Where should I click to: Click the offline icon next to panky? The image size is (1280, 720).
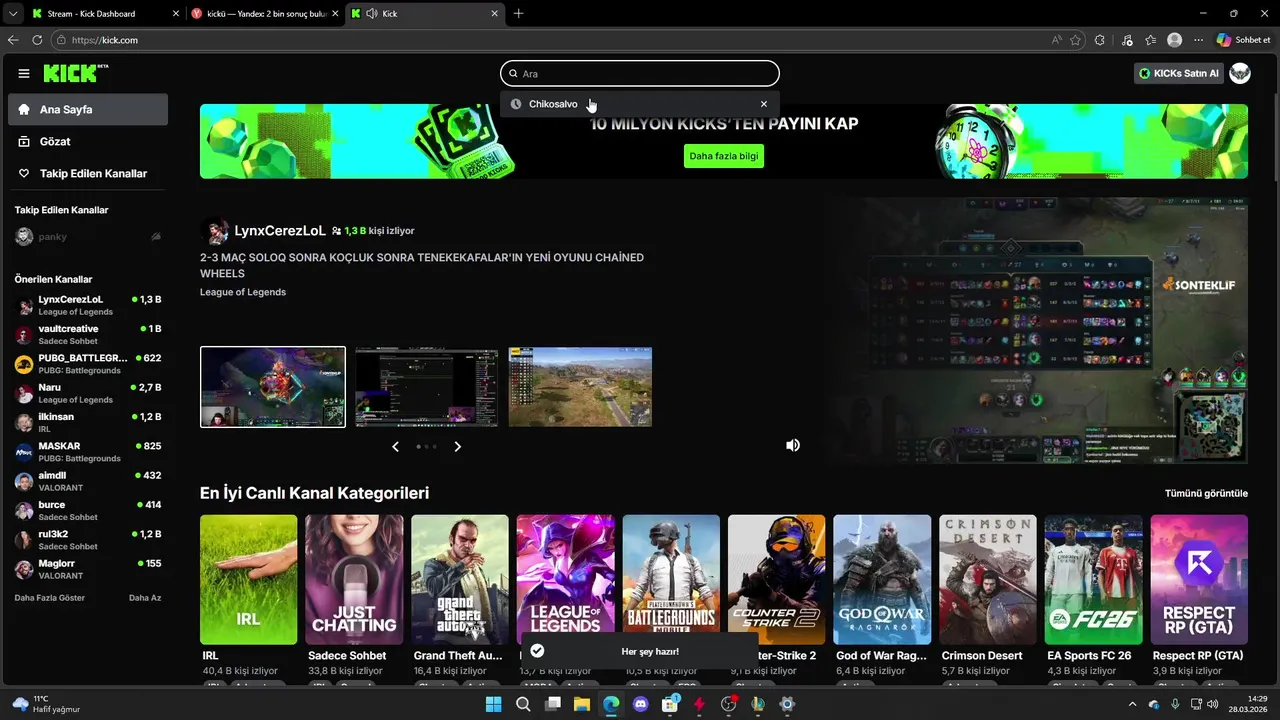pos(156,237)
